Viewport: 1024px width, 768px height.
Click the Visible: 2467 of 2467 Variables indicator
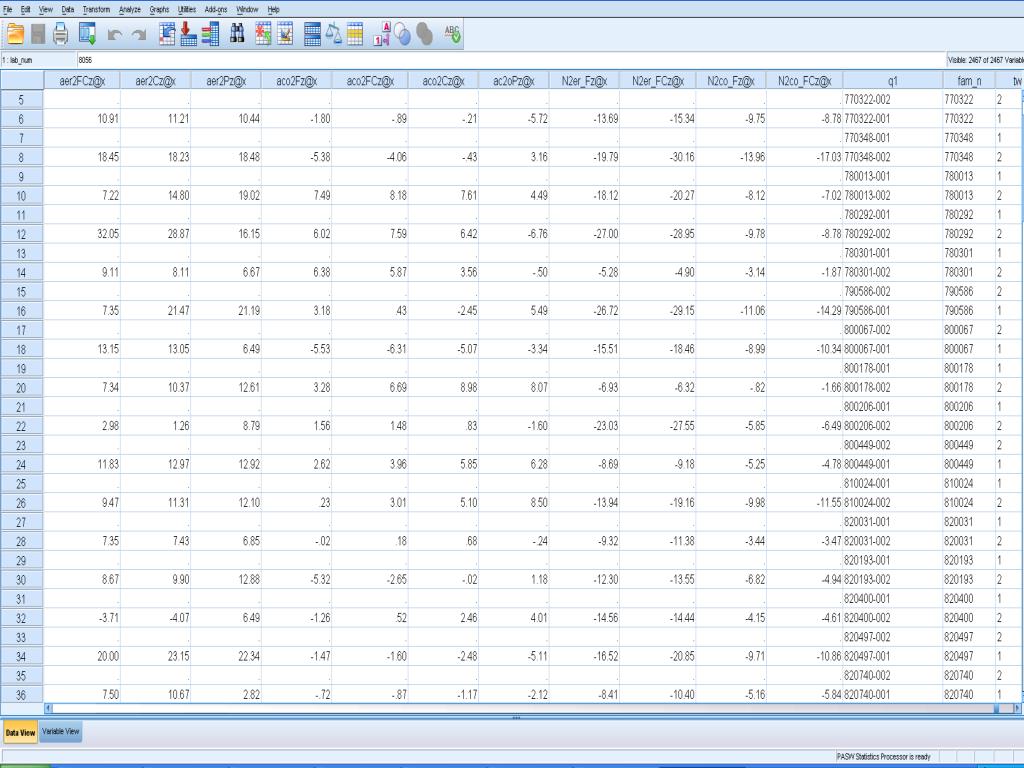(x=985, y=60)
